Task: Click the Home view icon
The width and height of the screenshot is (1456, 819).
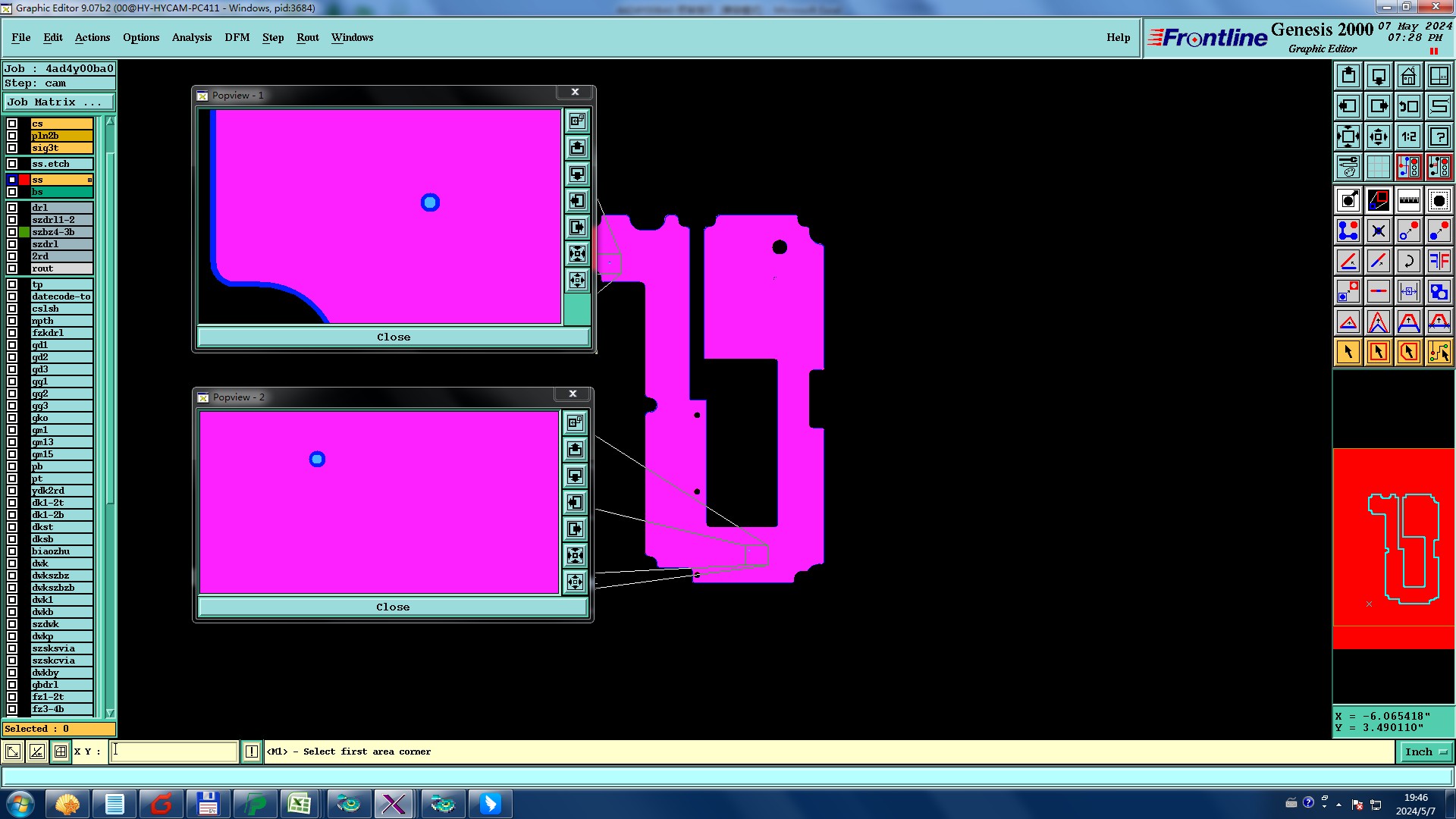Action: (1408, 76)
